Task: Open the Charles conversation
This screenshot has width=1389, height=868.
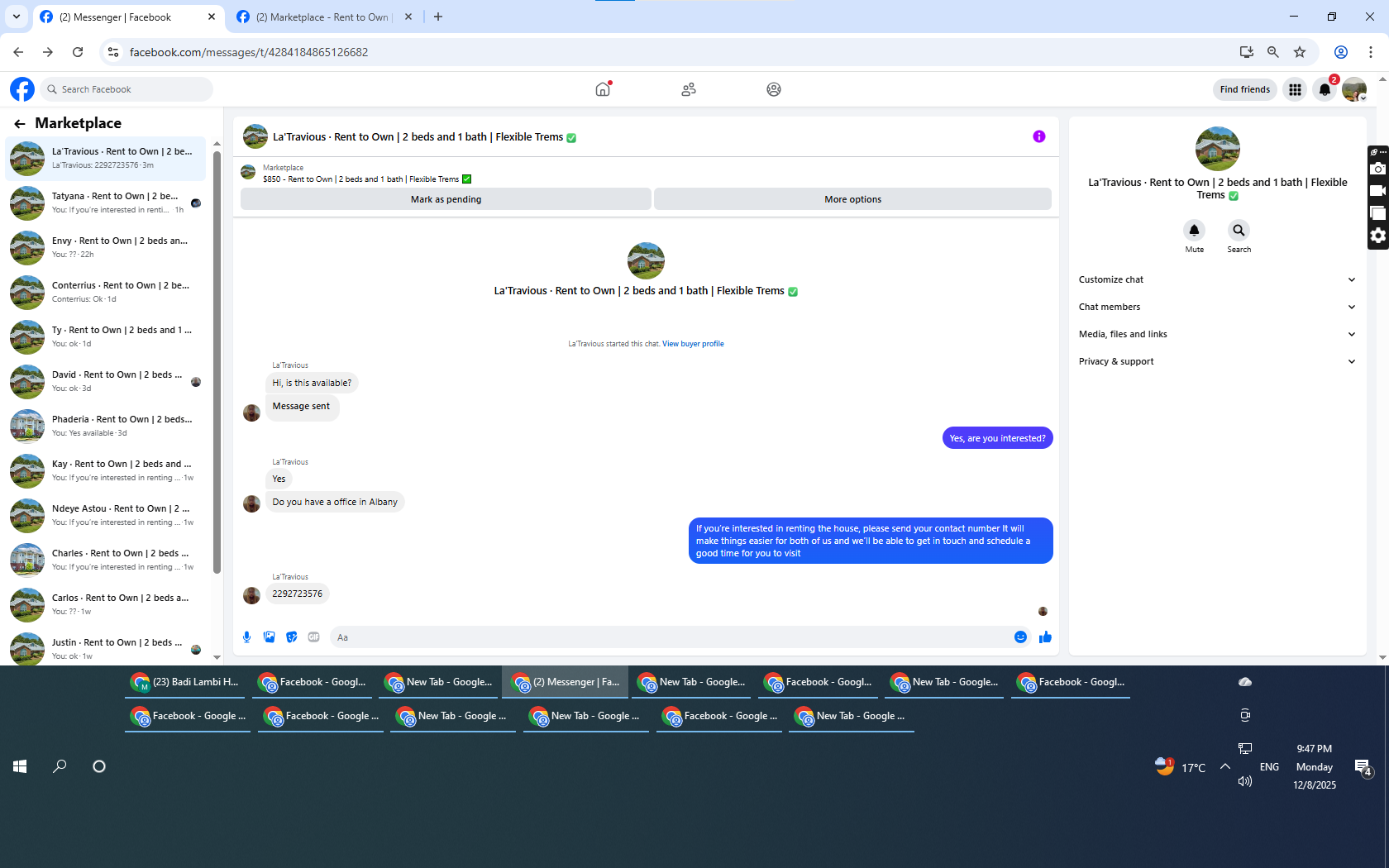Action: (106, 560)
